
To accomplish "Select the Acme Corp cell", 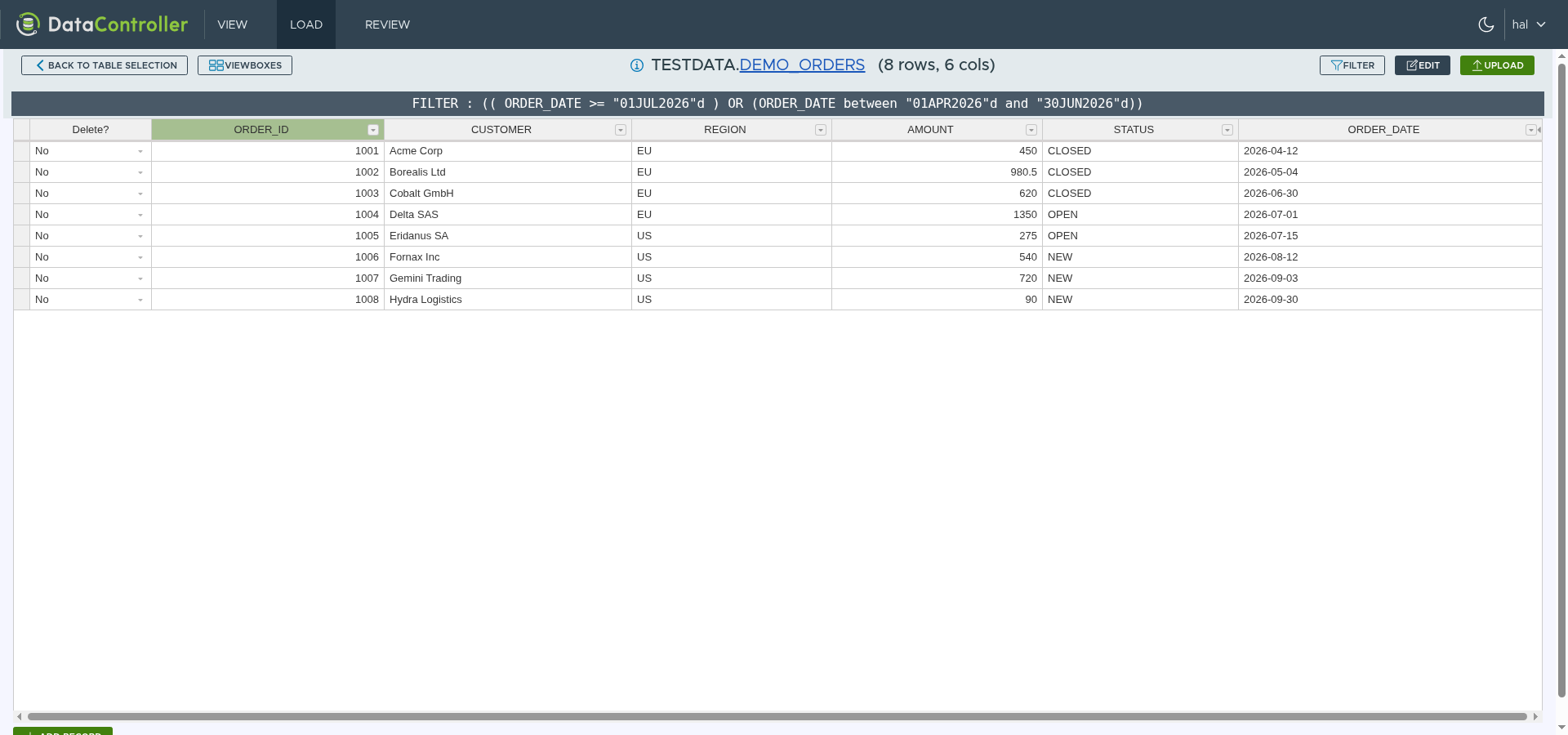I will (x=508, y=151).
